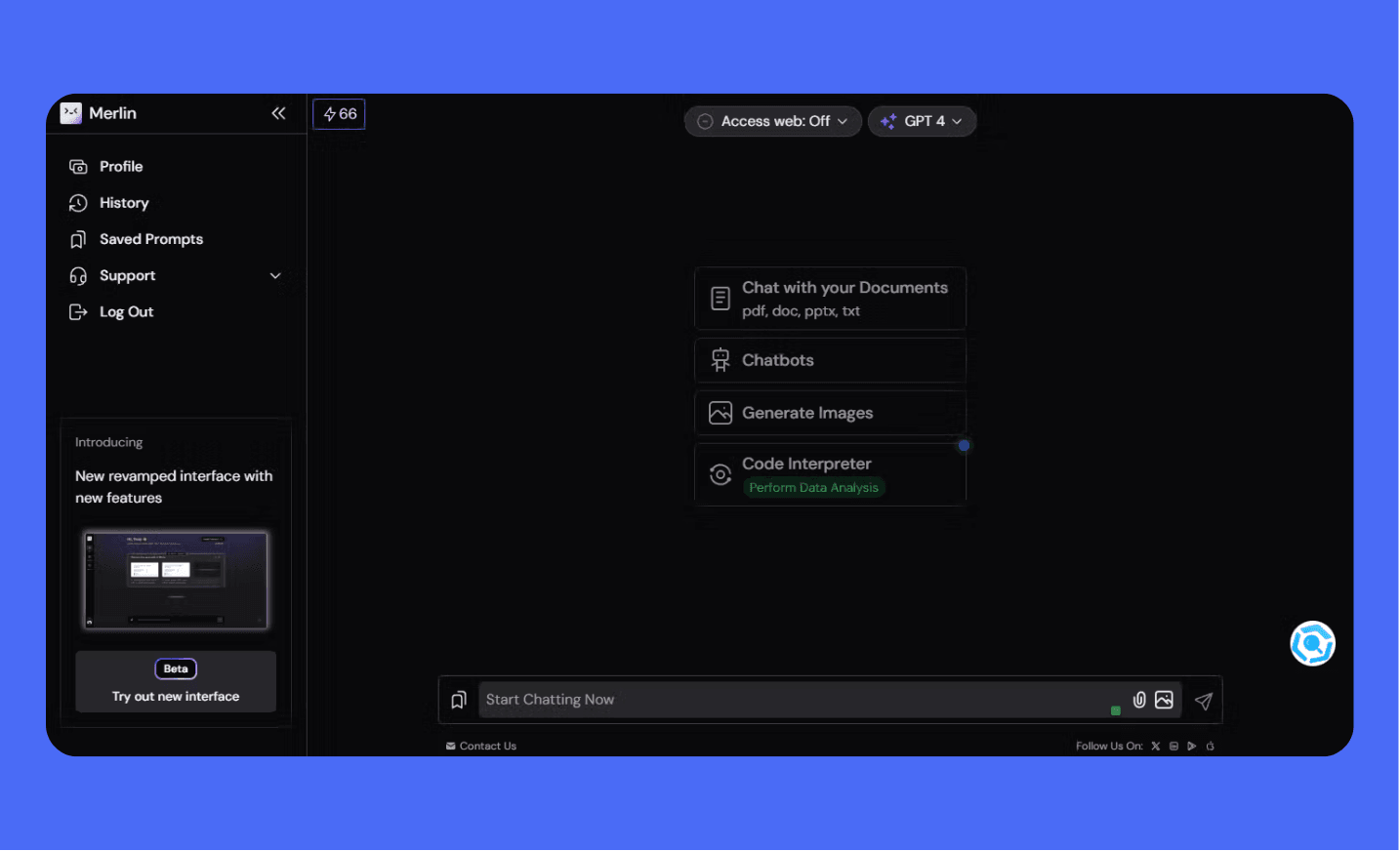Viewport: 1400px width, 851px height.
Task: Open the Access web: Off dropdown
Action: [773, 122]
